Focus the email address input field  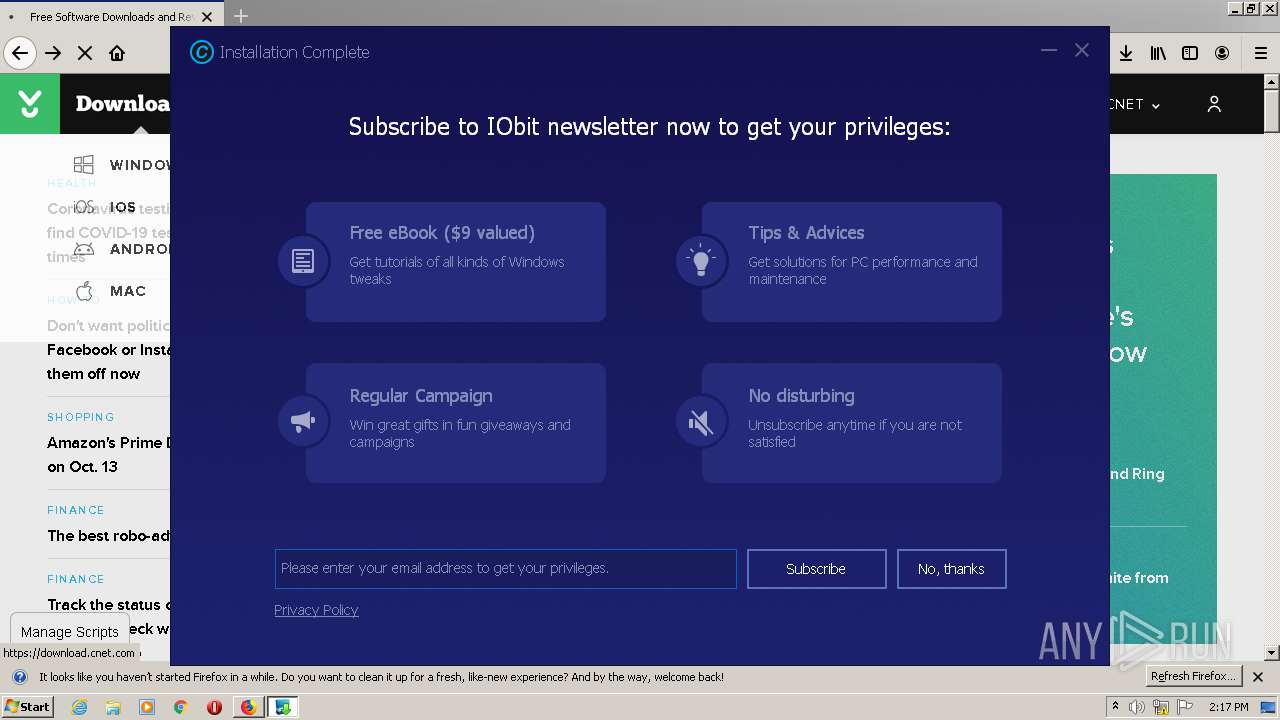(x=506, y=568)
